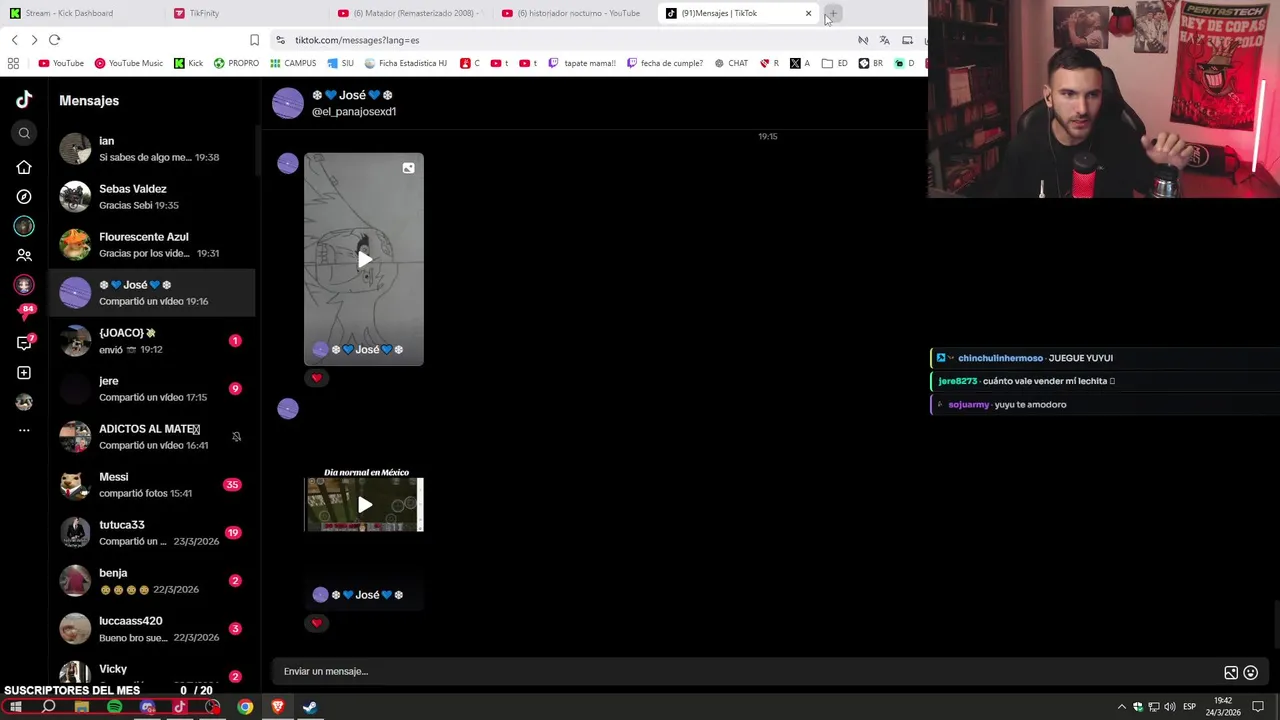The image size is (1280, 720).
Task: Switch to Stream - Kick Dashboard tab
Action: (82, 13)
